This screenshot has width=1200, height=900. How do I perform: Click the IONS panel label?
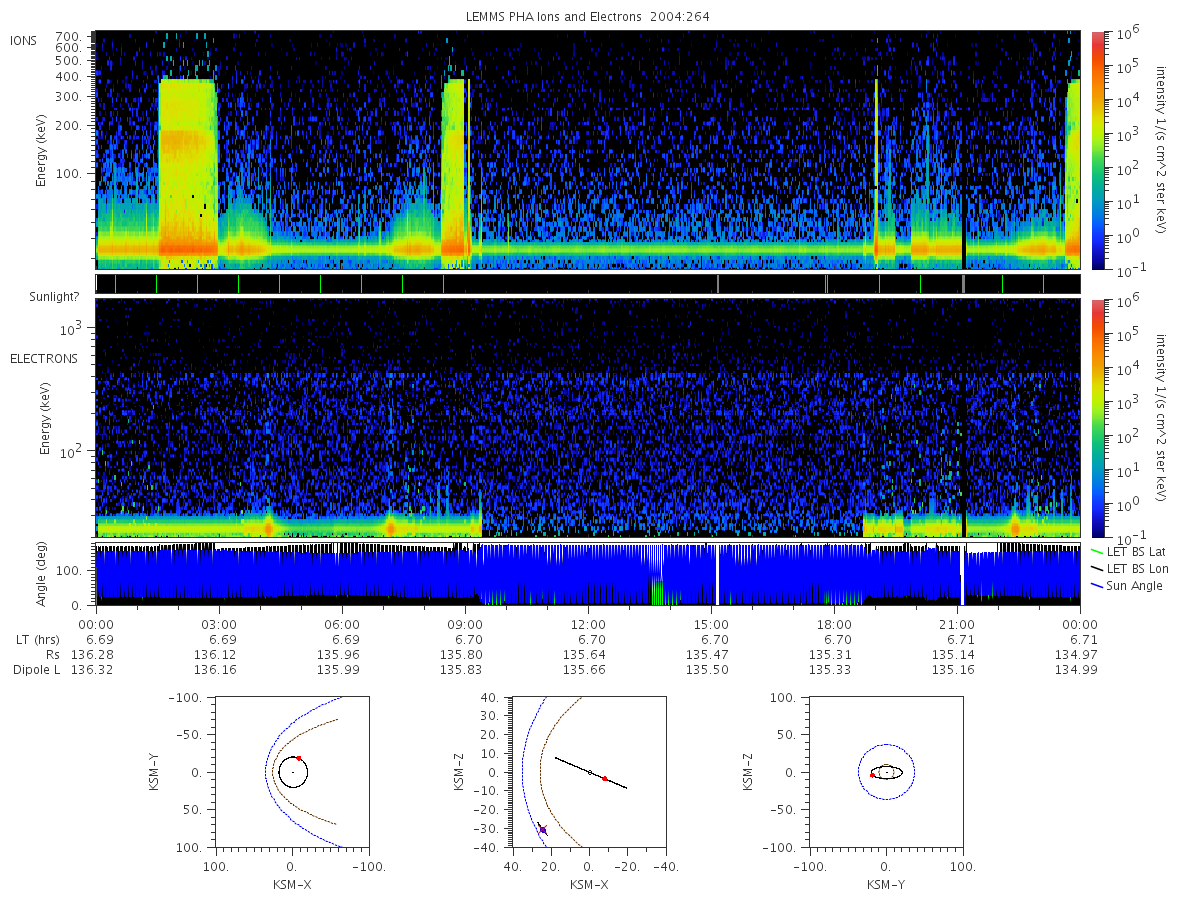coord(25,40)
